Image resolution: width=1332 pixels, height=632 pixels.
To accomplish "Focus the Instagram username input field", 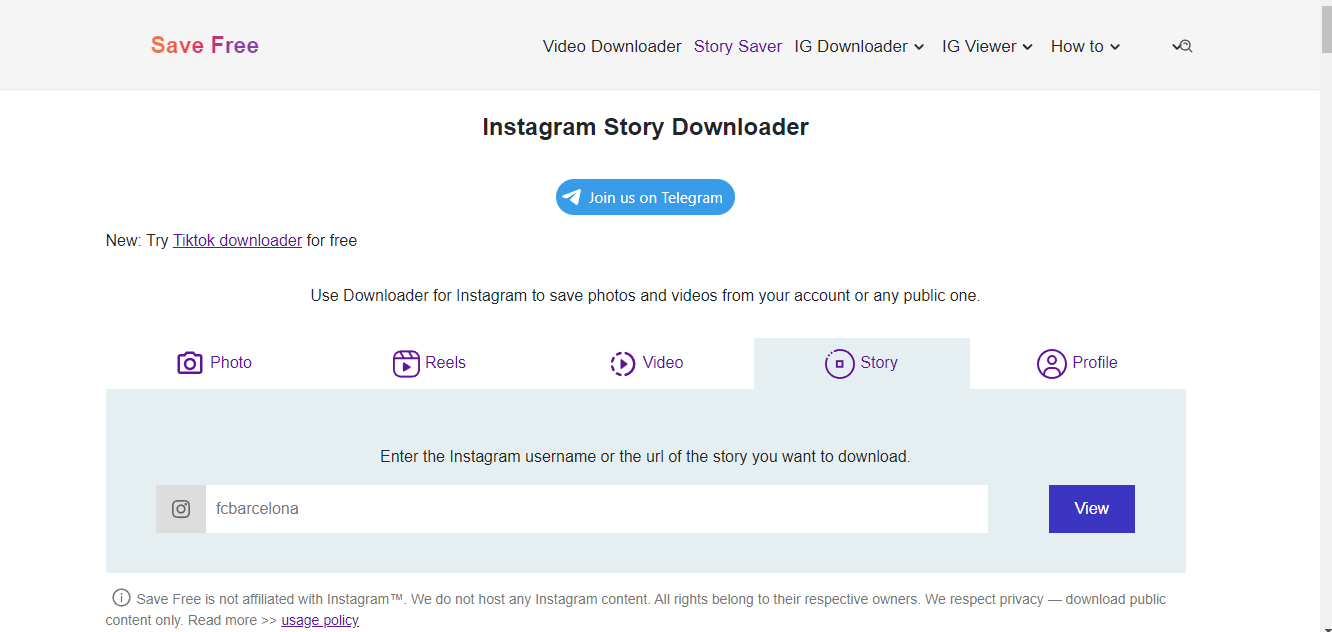I will [597, 509].
